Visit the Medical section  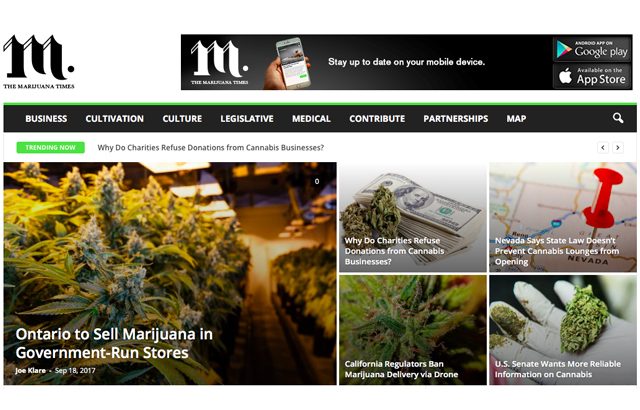pos(311,119)
